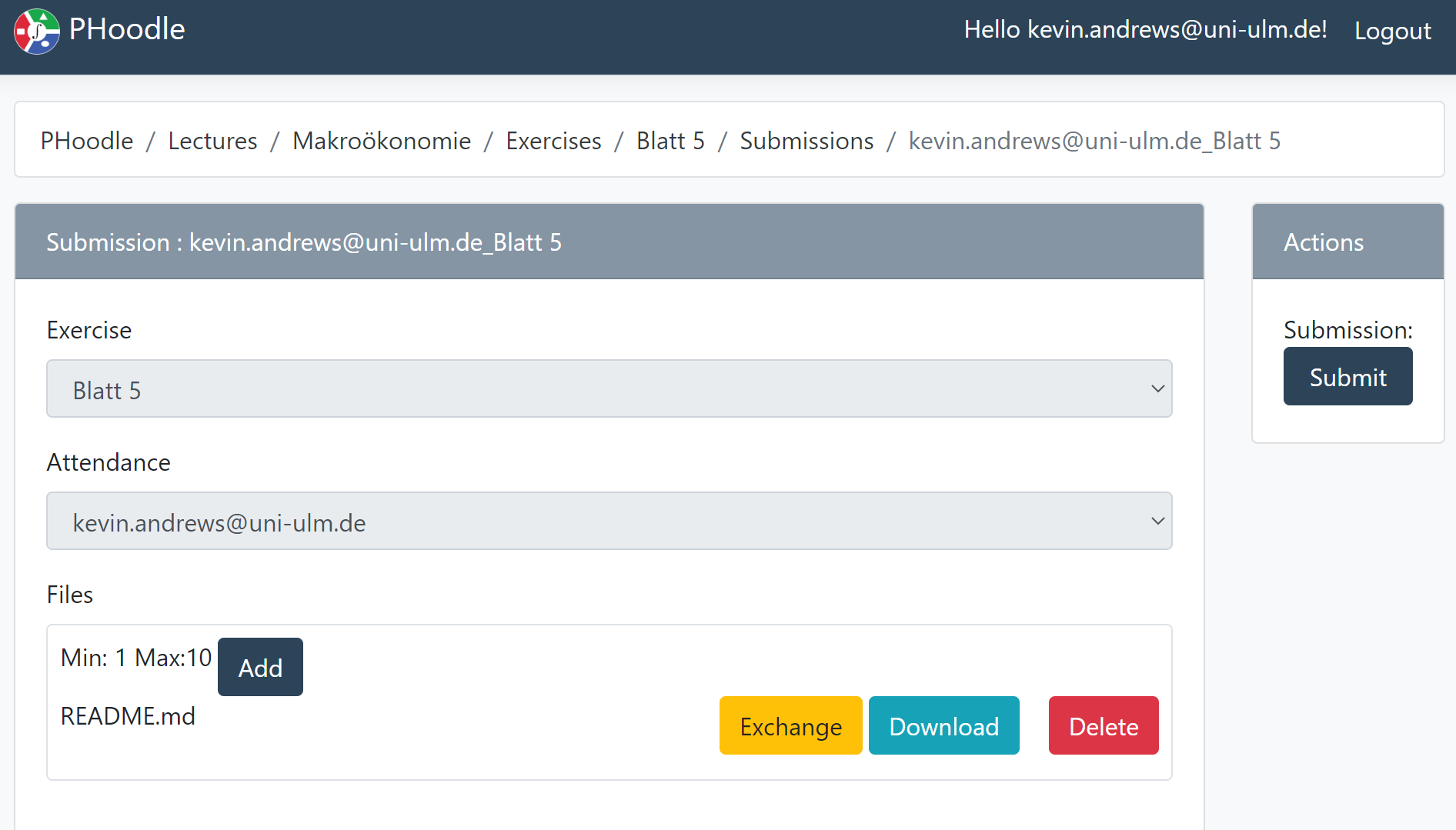Open the PHoodle brand title link
This screenshot has height=830, width=1456.
(127, 29)
